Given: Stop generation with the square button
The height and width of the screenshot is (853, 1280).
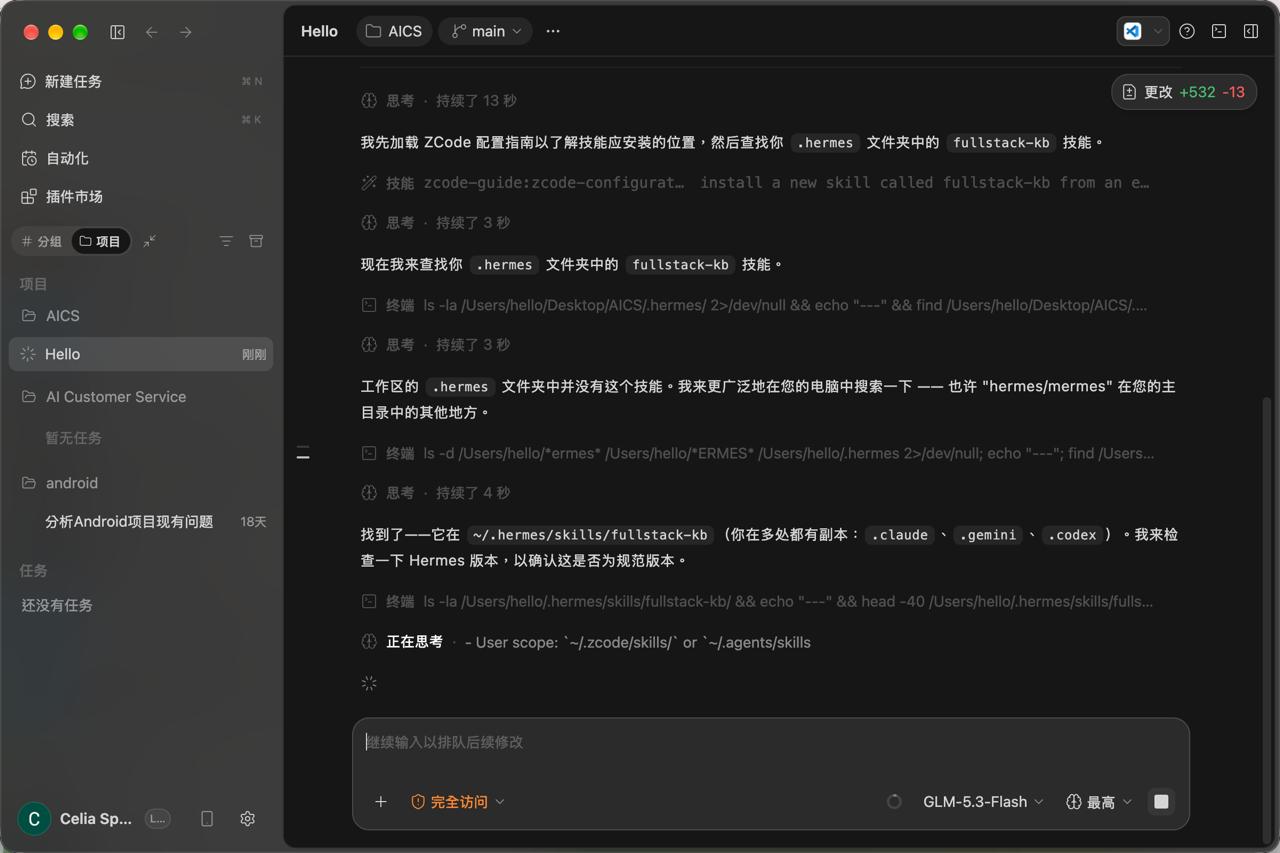Looking at the screenshot, I should pos(1161,802).
